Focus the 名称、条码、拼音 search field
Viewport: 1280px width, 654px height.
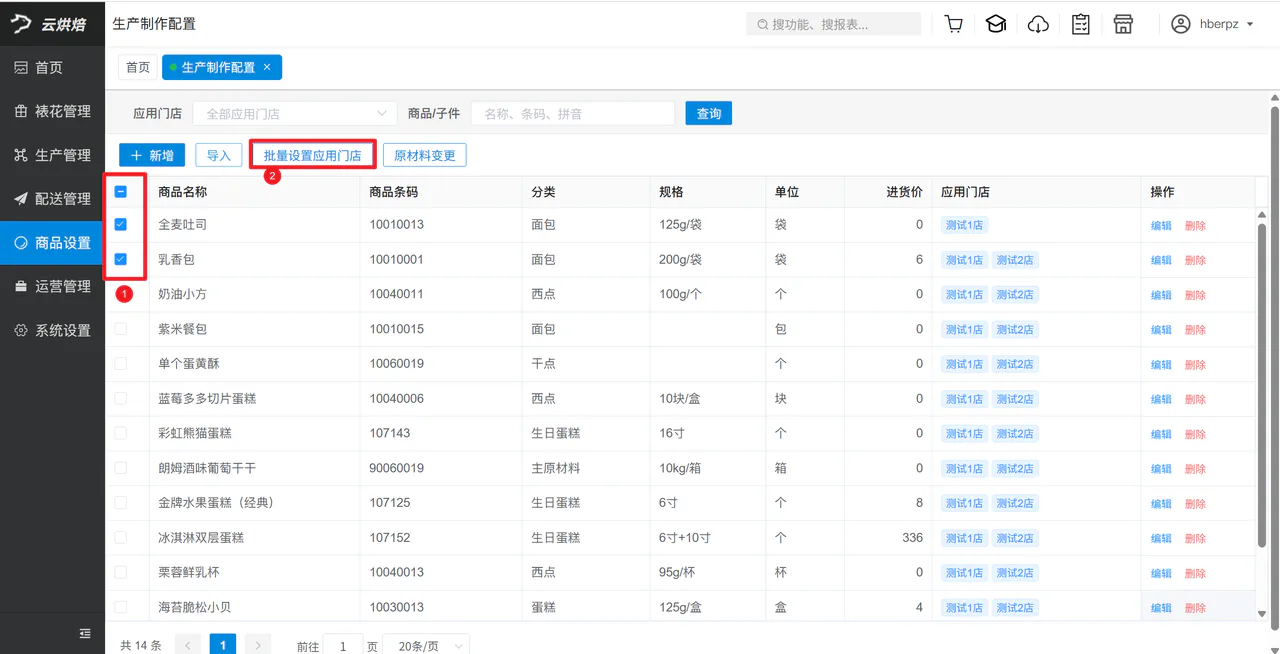click(573, 114)
